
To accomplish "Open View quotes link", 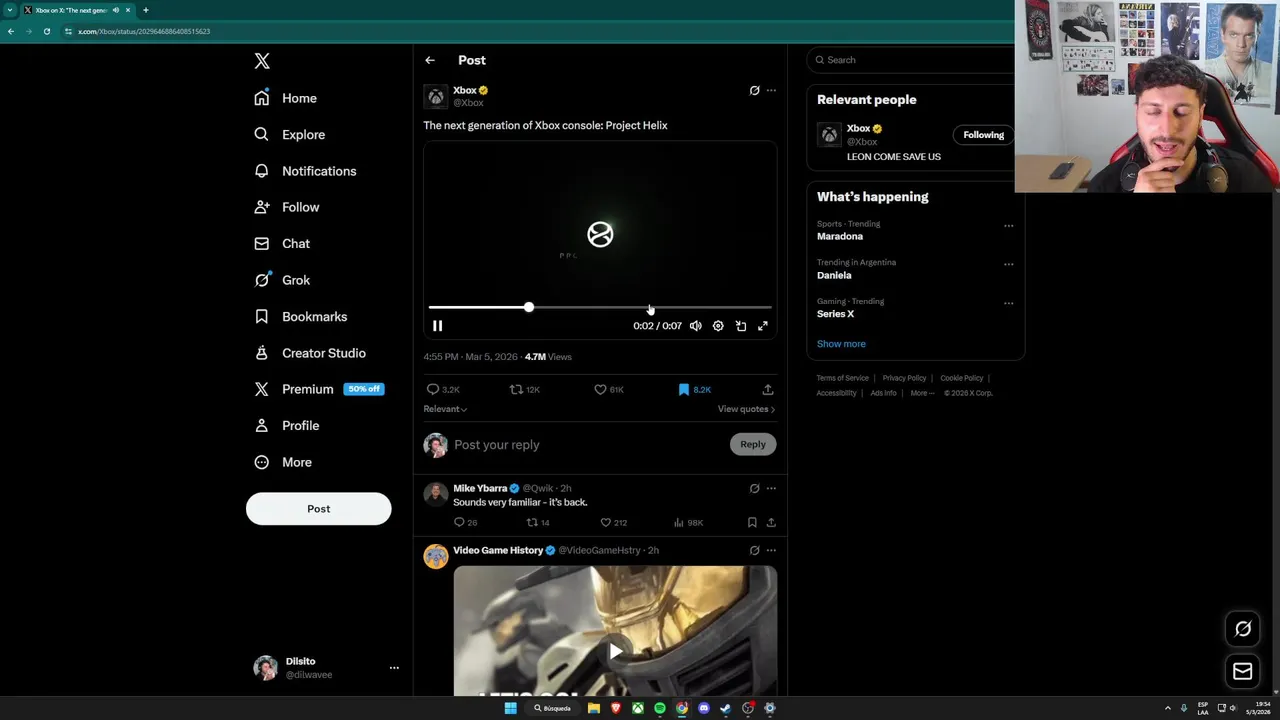I will tap(746, 409).
